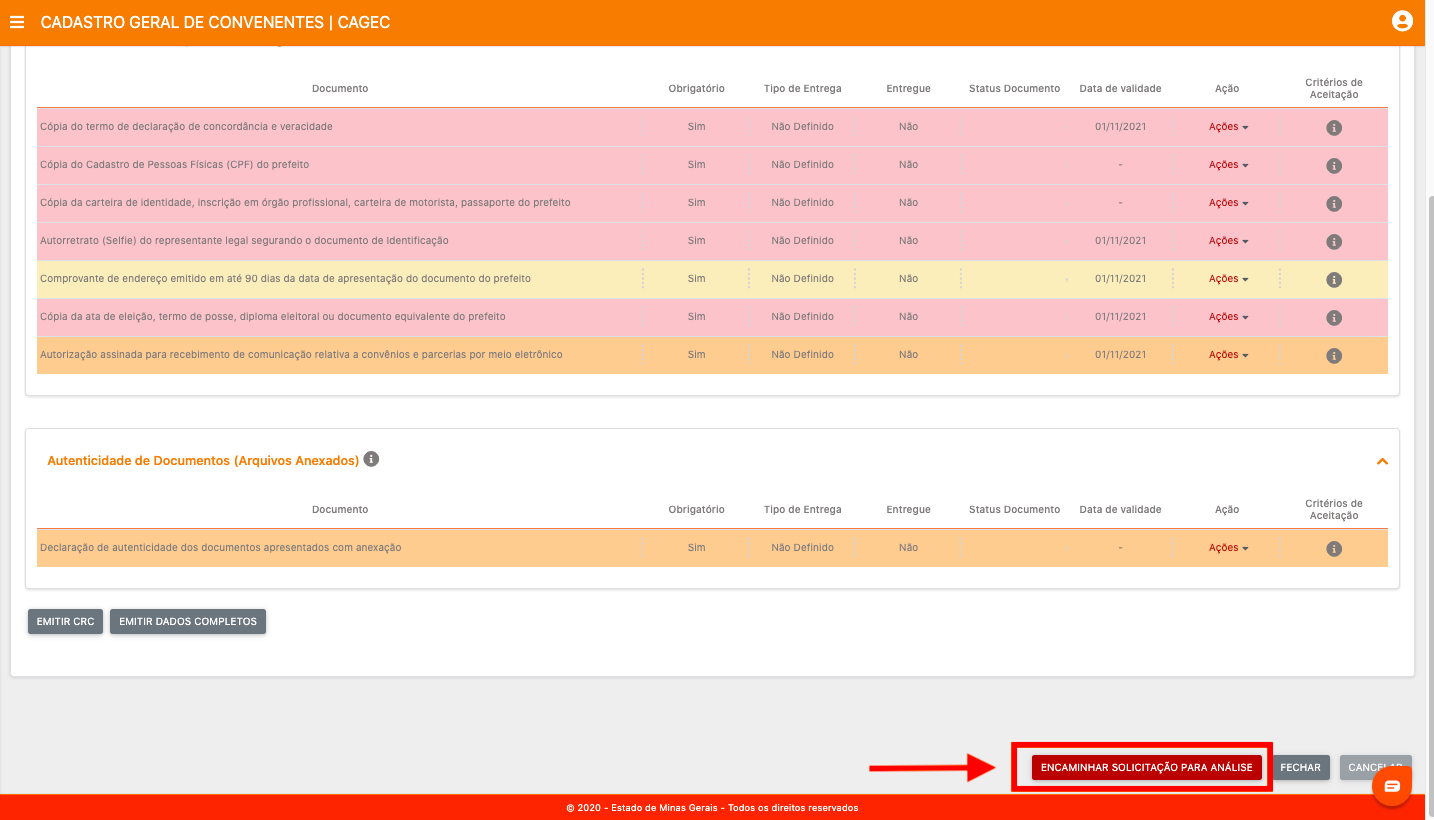The image size is (1434, 820).
Task: View acceptance criteria for declaração de autenticidade
Action: pos(1333,549)
